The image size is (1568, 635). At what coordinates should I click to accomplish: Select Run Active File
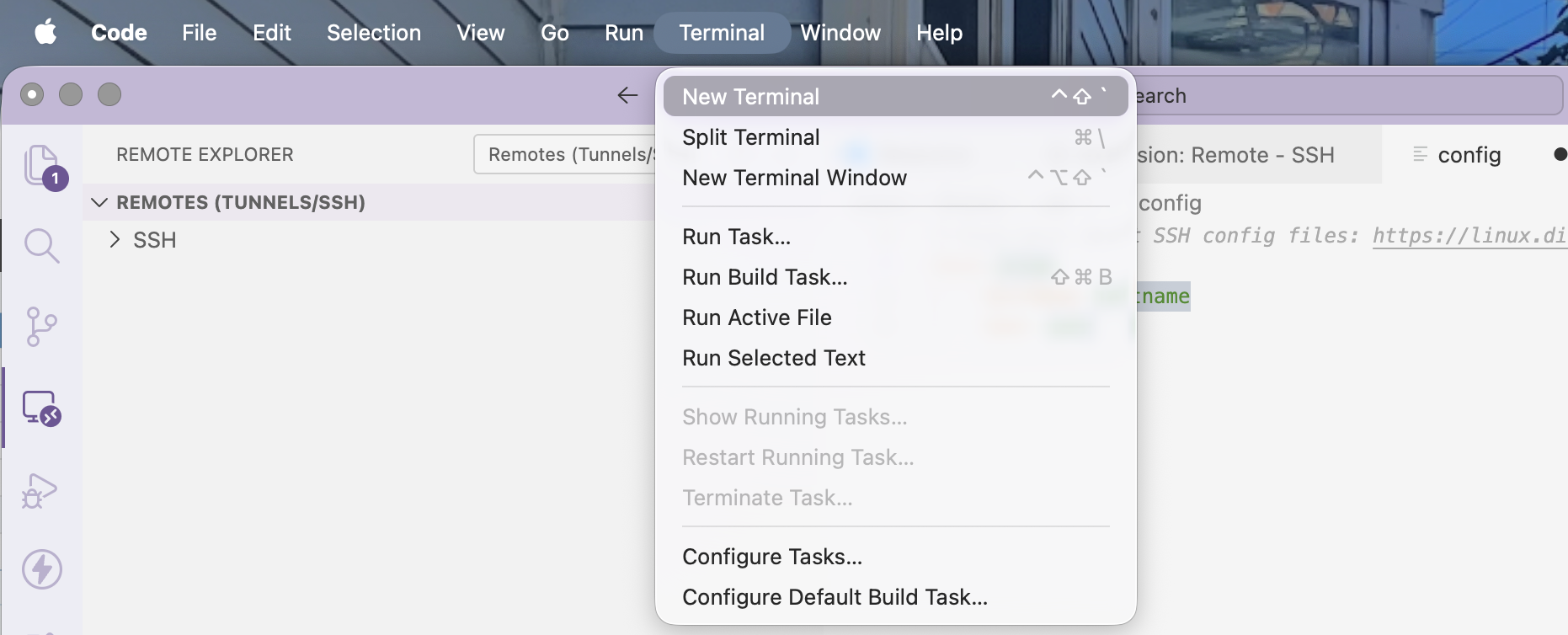[896, 317]
